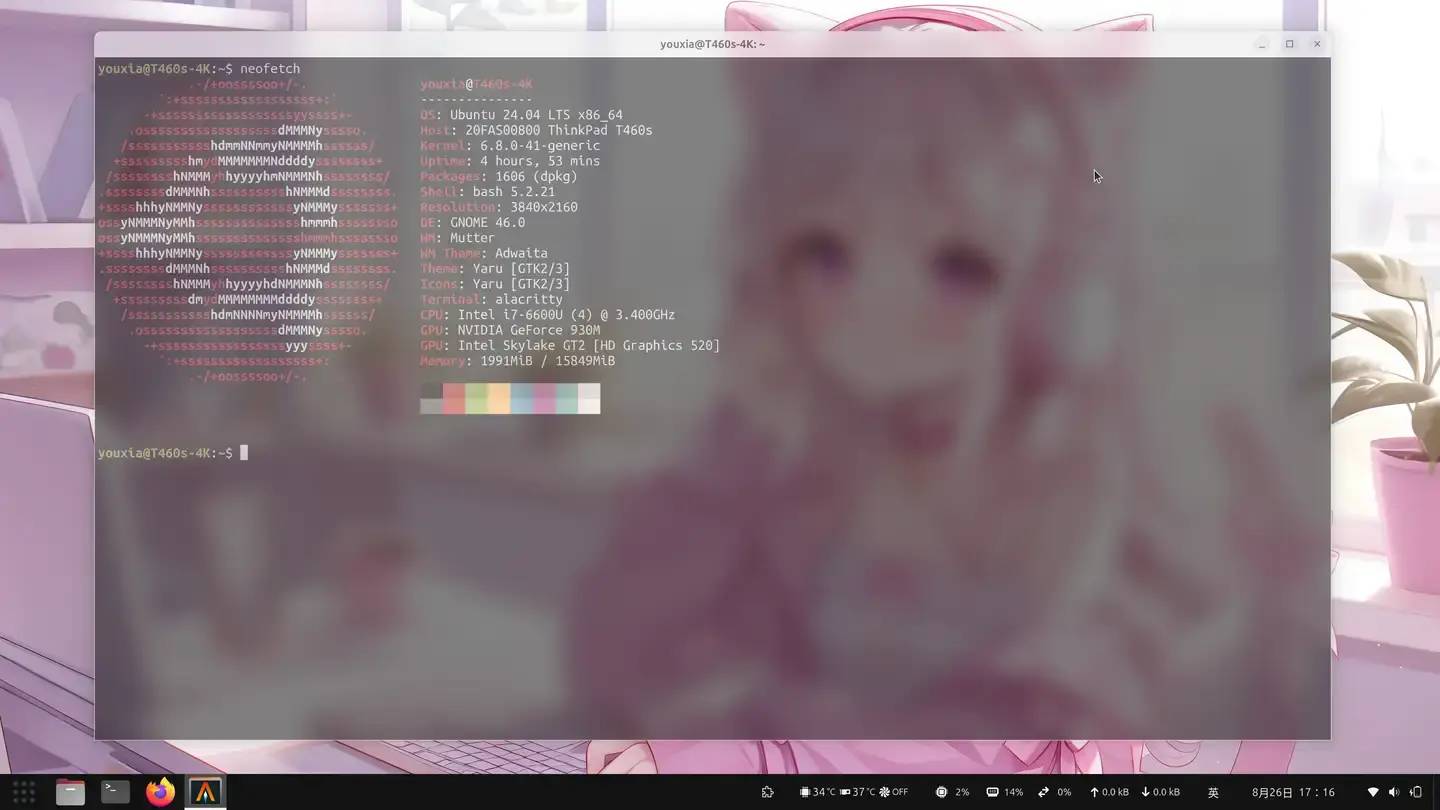Click the youxia@T460s-4K title bar text
This screenshot has height=810, width=1440.
pos(712,44)
